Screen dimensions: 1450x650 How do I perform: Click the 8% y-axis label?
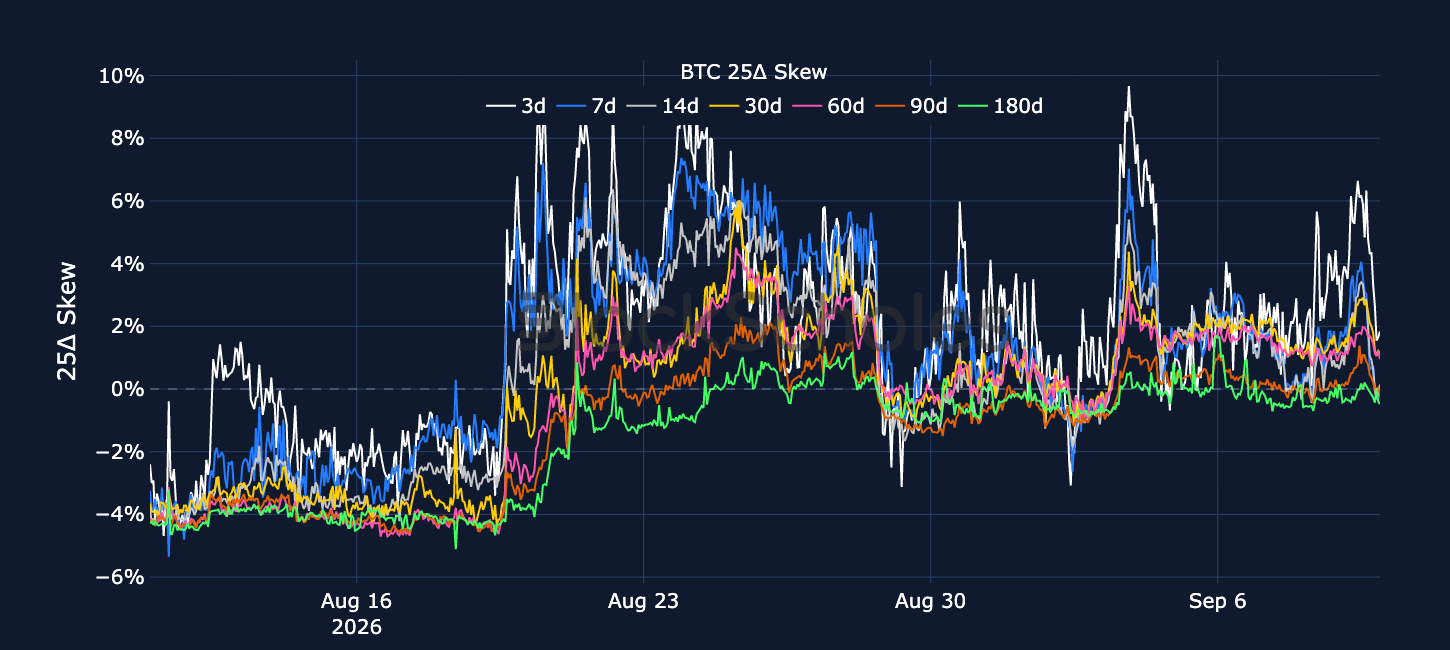127,139
